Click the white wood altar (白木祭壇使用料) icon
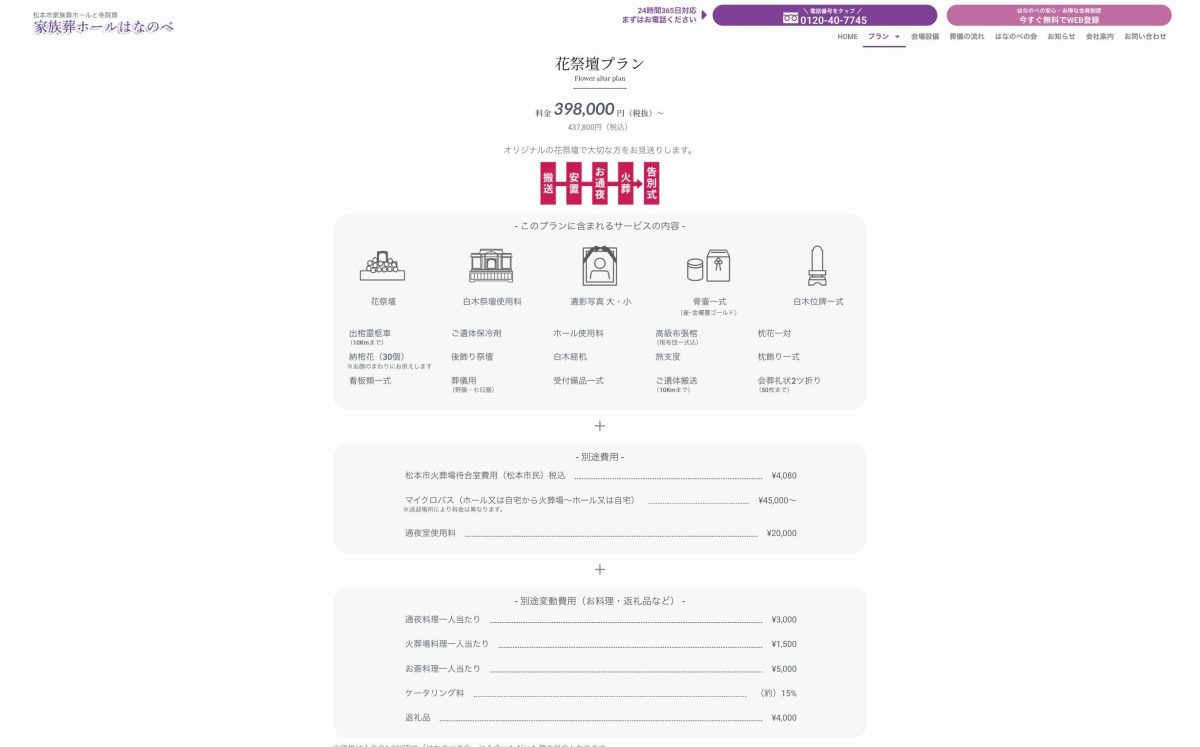Screen dimensions: 1200x747 491,266
